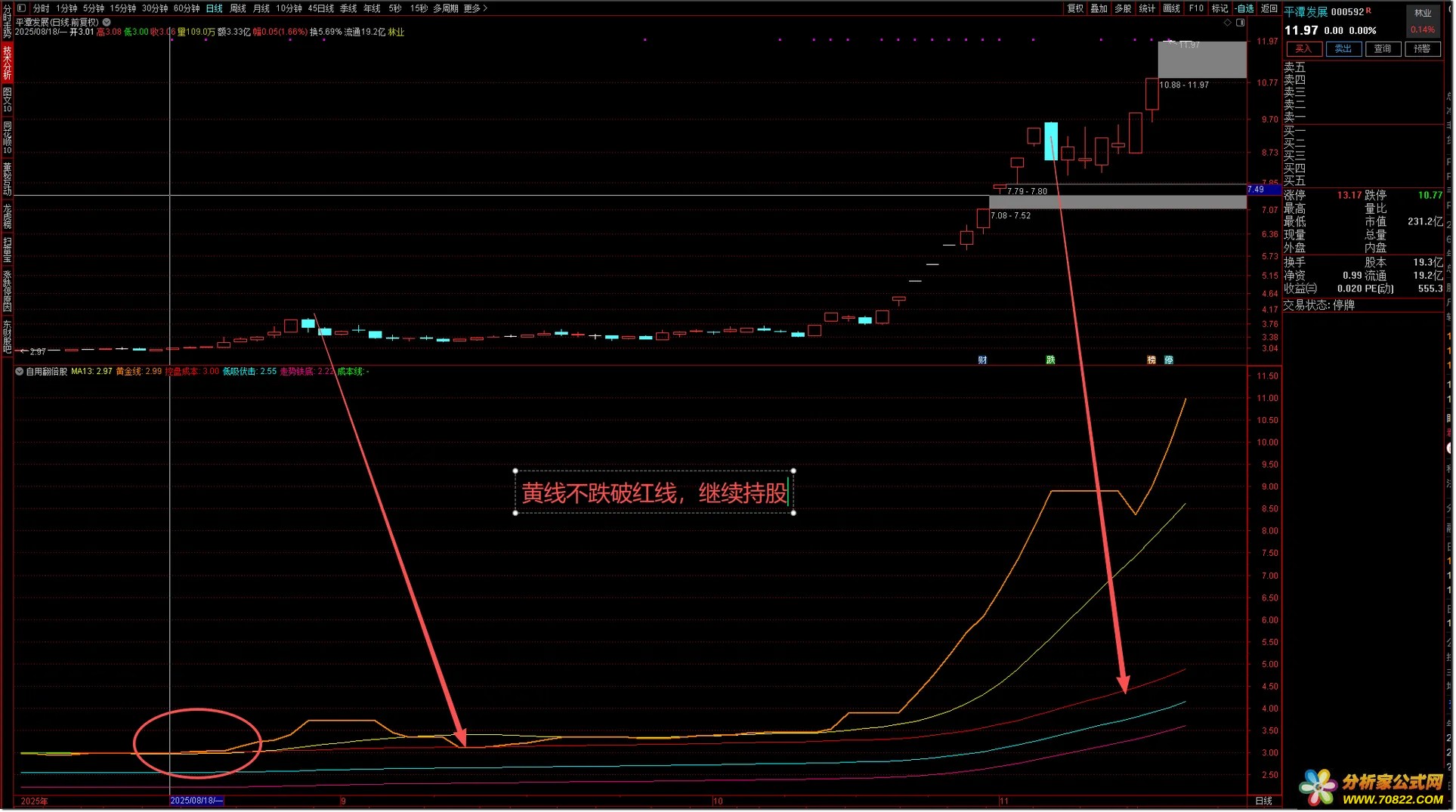The image size is (1456, 812).
Task: Toggle 自选 watchlist membership
Action: tap(1244, 8)
